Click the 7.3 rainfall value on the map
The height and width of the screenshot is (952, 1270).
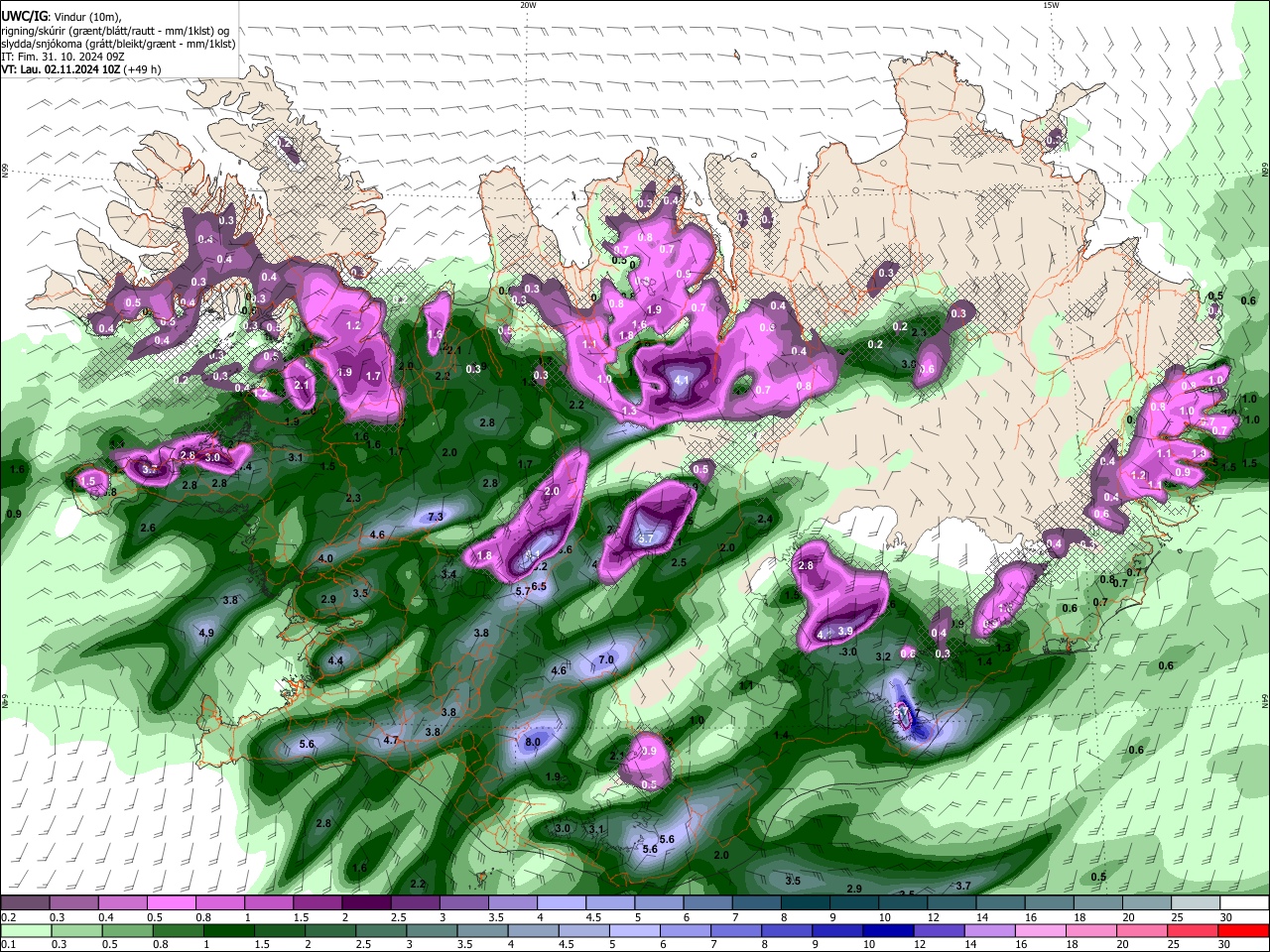(435, 517)
